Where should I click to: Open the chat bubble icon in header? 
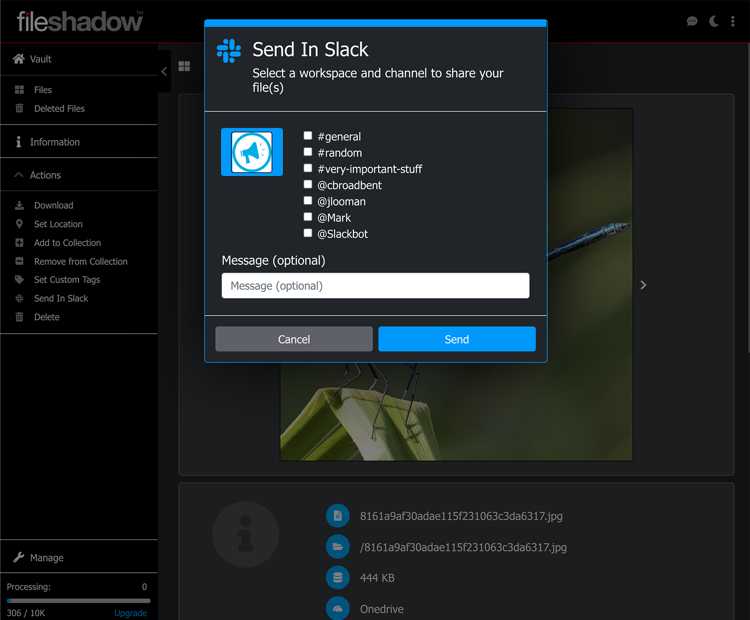coord(692,21)
